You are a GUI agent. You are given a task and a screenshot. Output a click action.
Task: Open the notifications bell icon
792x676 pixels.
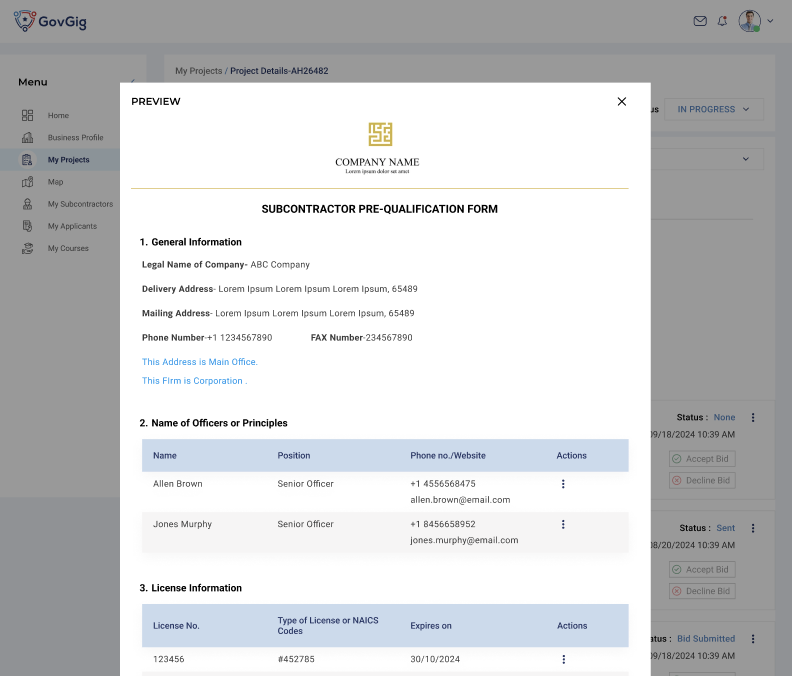(x=722, y=21)
